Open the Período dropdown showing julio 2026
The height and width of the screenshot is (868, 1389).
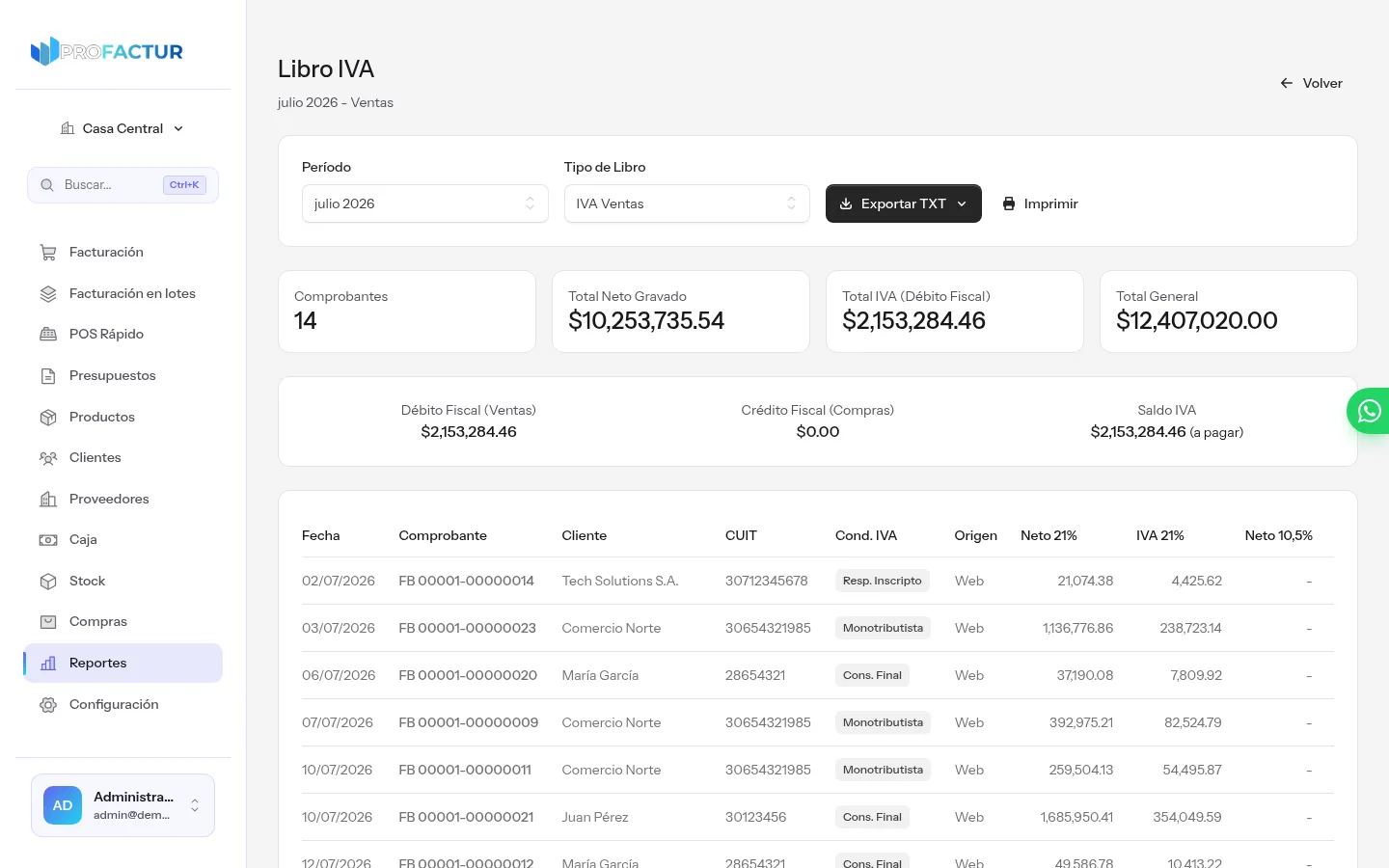425,203
